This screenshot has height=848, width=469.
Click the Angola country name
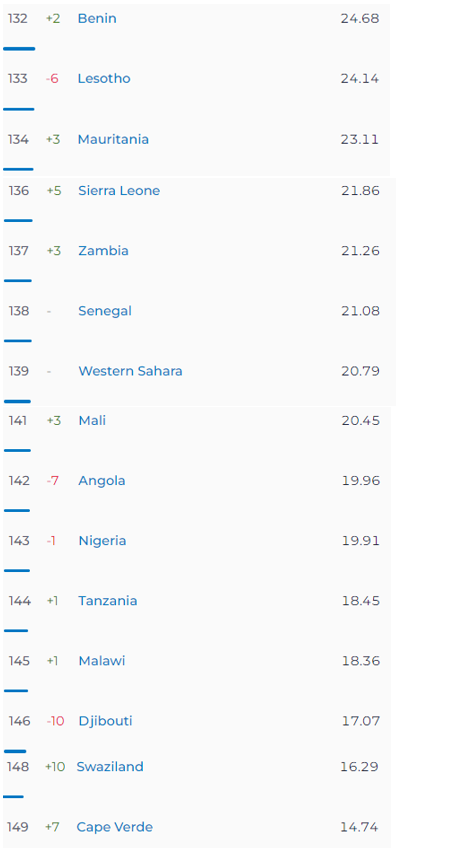(x=102, y=481)
